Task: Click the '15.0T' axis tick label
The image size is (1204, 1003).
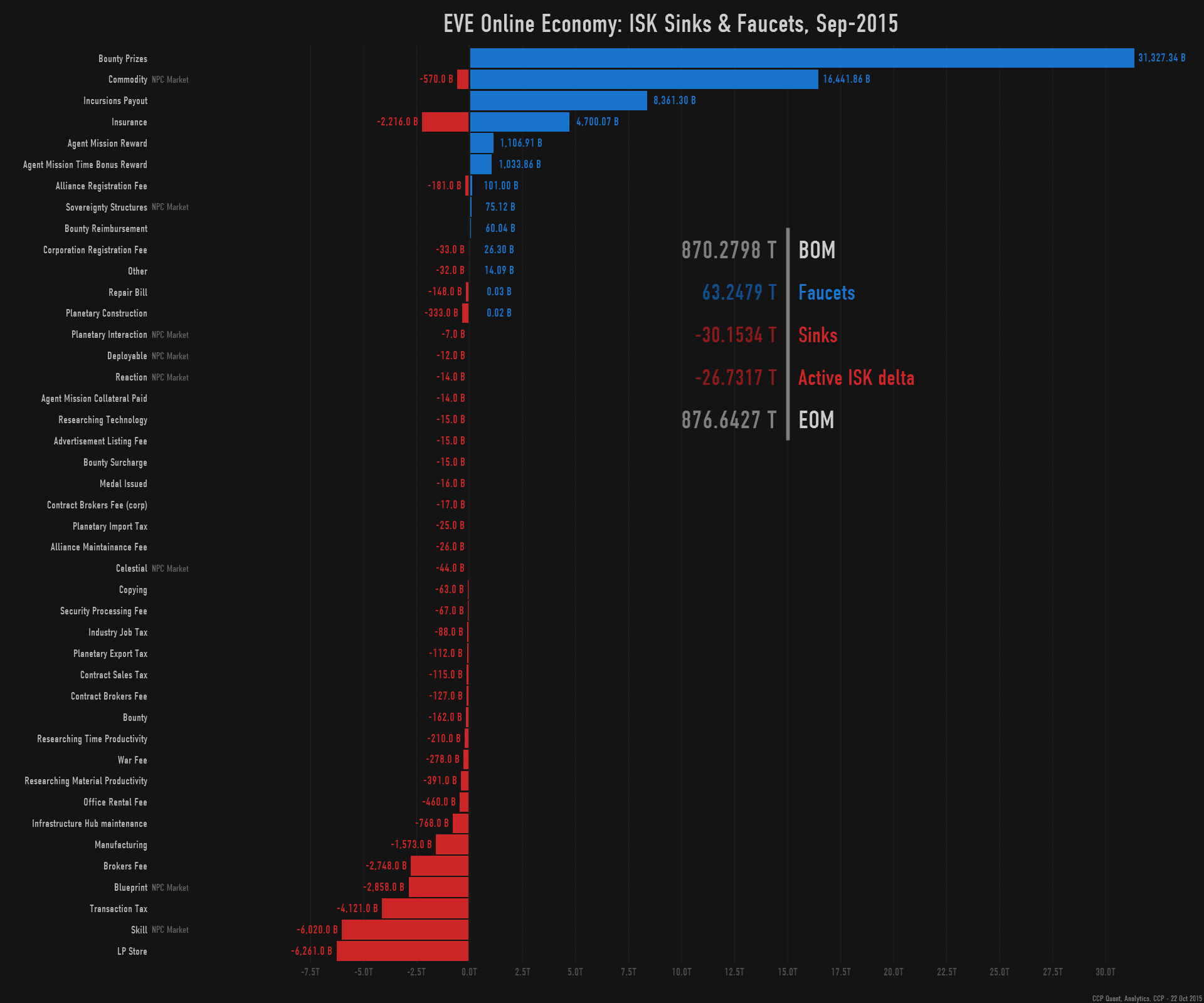Action: click(x=788, y=972)
